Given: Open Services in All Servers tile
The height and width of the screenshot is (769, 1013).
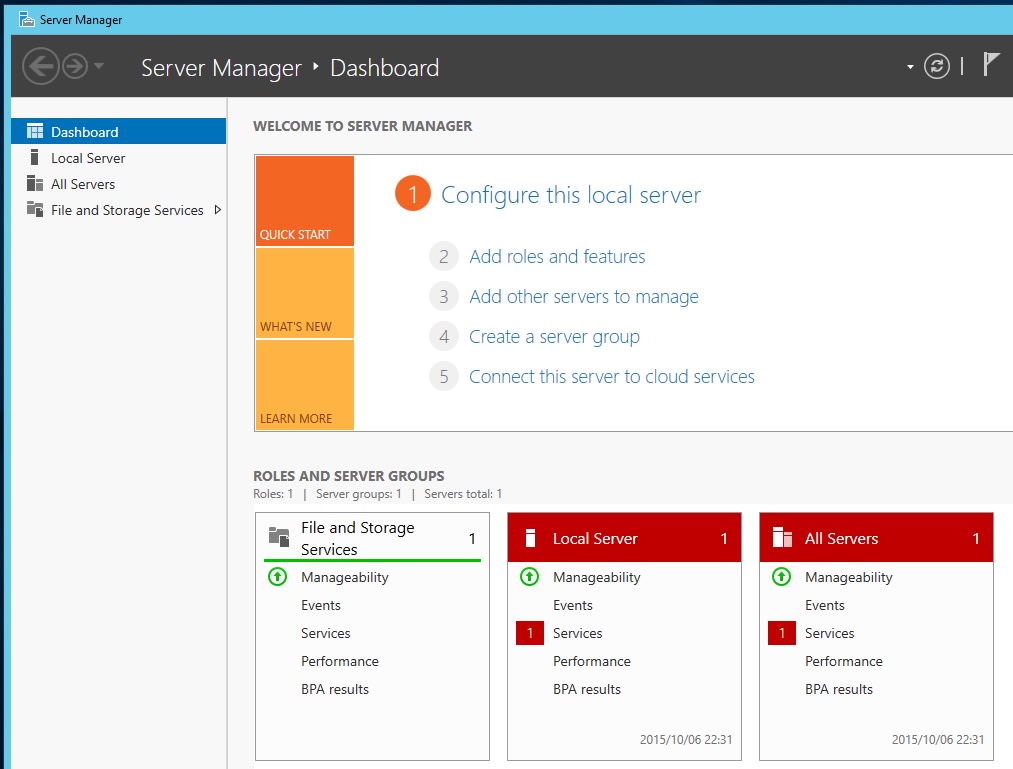Looking at the screenshot, I should click(x=830, y=633).
